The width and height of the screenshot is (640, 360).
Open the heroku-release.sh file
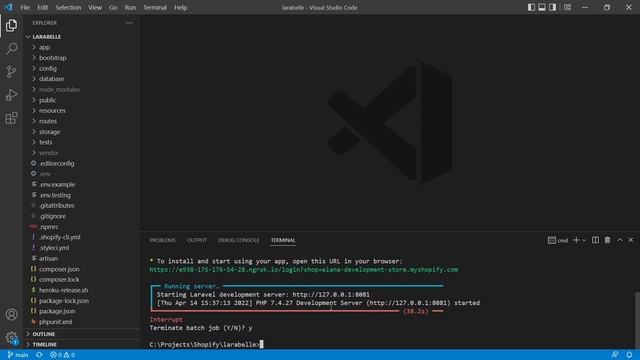pyautogui.click(x=82, y=290)
